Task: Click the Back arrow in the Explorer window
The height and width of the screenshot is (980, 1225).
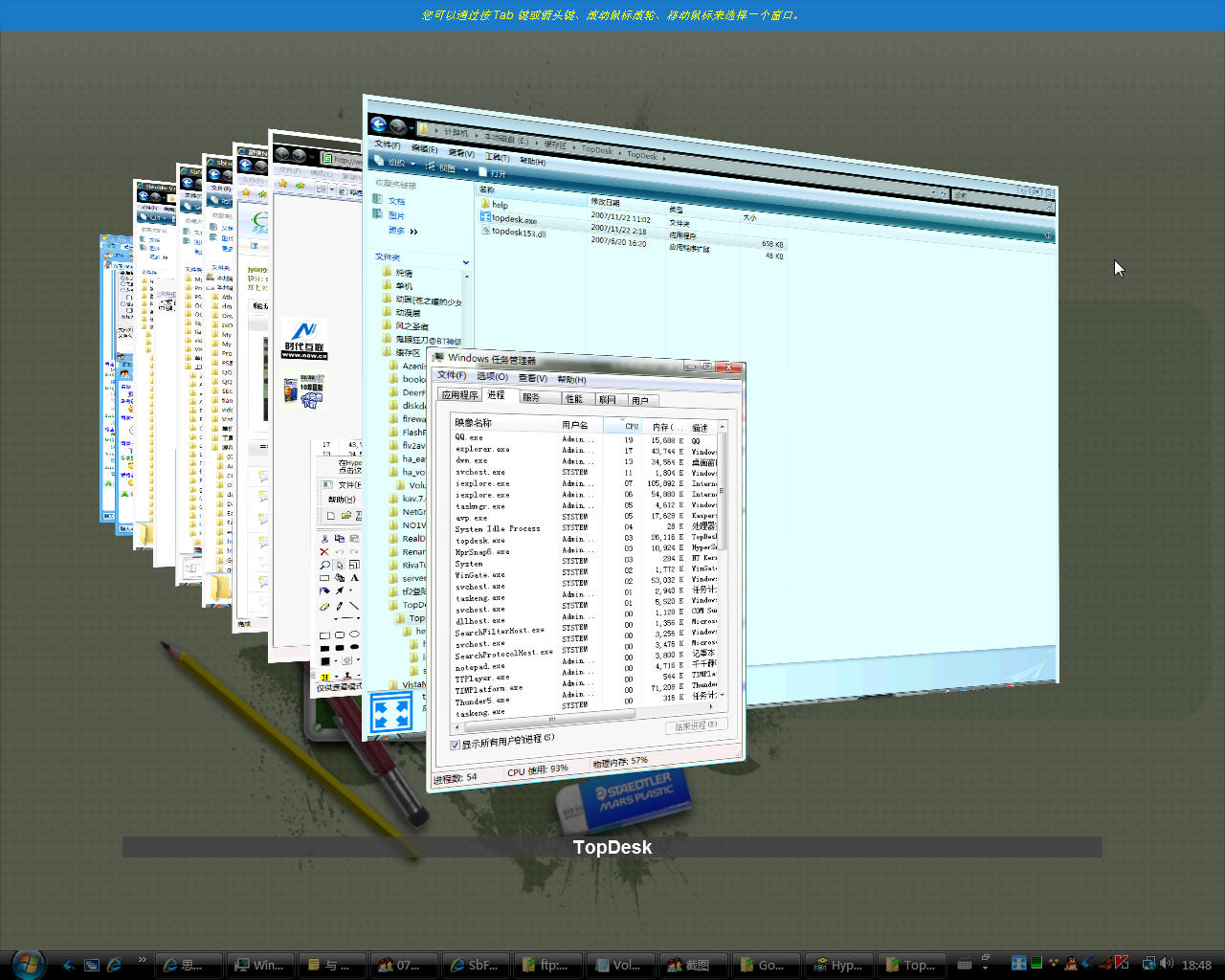Action: click(378, 124)
